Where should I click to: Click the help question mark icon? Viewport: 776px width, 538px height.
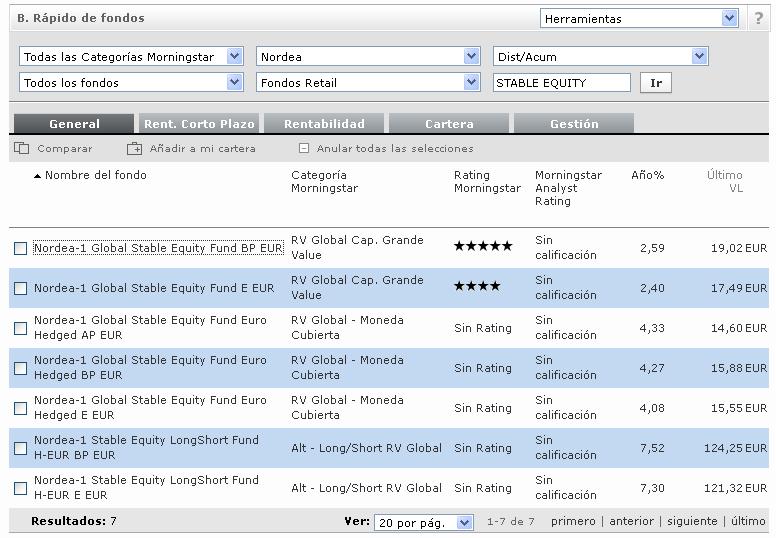pos(759,18)
